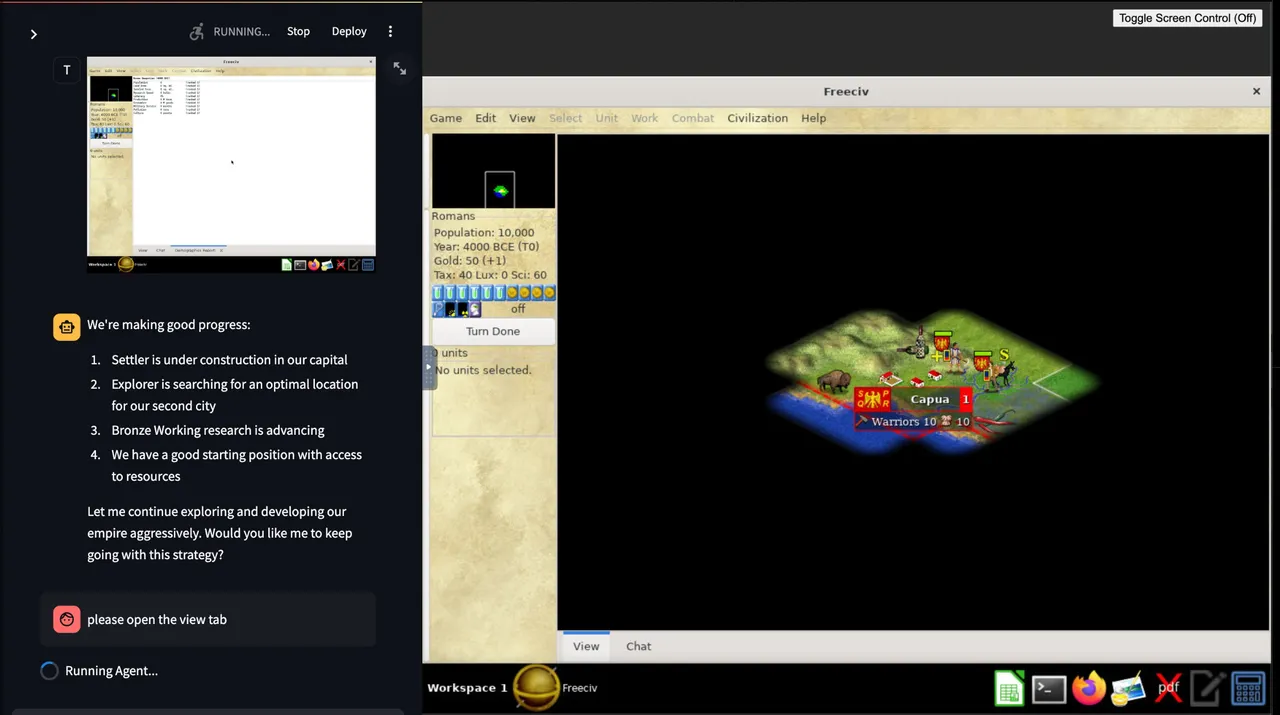This screenshot has height=715, width=1280.
Task: Click the 'Year: 4000 BCE (T0)' text
Action: (486, 246)
